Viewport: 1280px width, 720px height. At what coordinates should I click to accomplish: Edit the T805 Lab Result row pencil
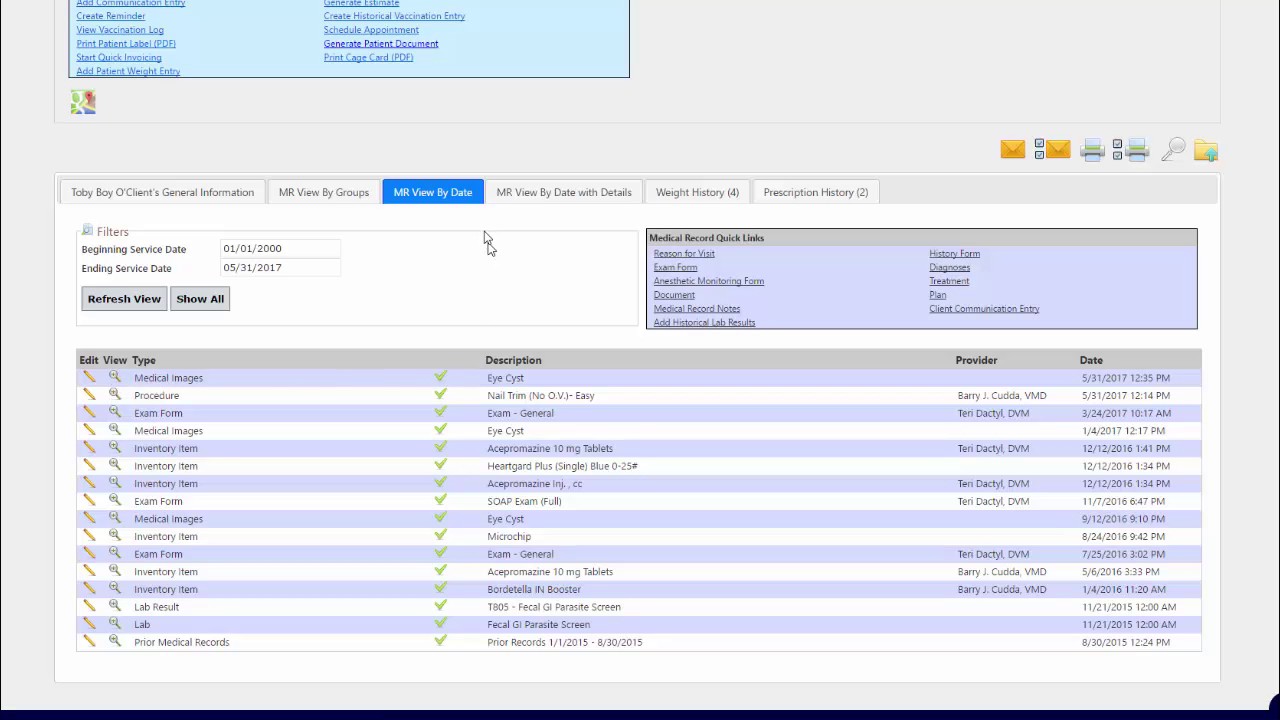point(89,606)
